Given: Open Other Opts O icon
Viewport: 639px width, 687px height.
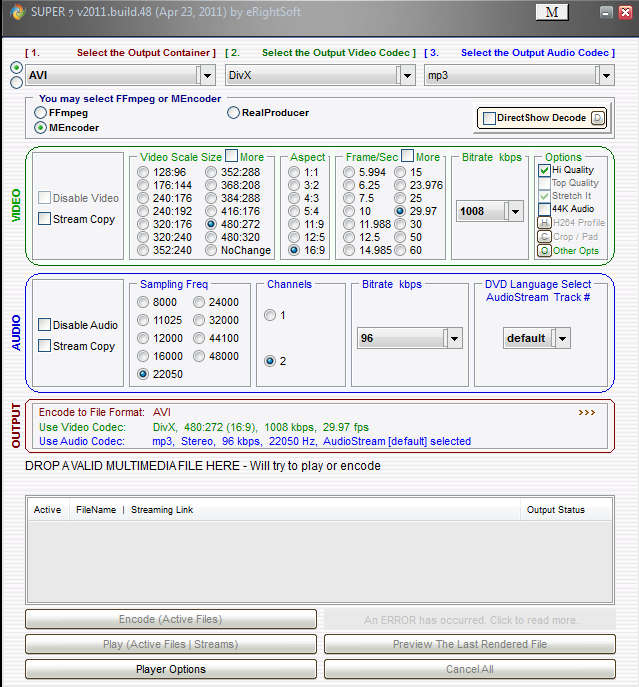Looking at the screenshot, I should coord(544,251).
